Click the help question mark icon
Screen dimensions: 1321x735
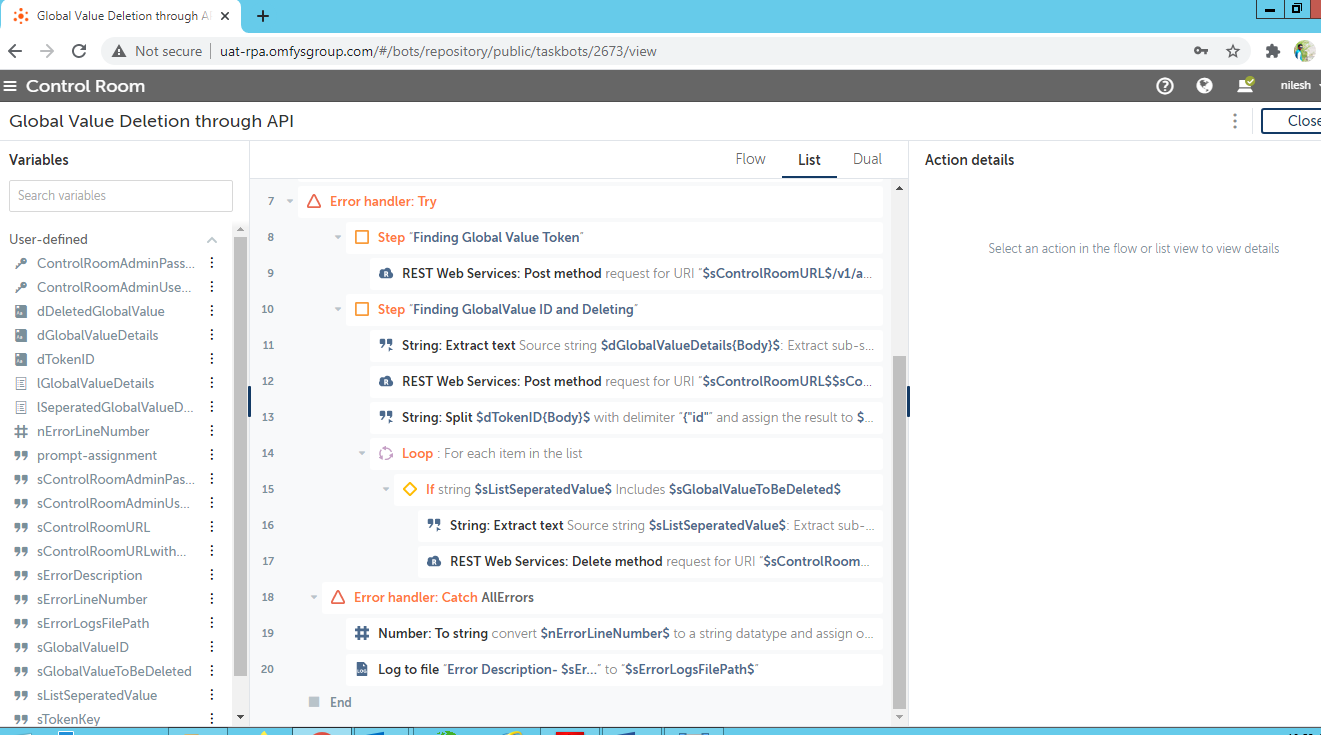point(1164,86)
